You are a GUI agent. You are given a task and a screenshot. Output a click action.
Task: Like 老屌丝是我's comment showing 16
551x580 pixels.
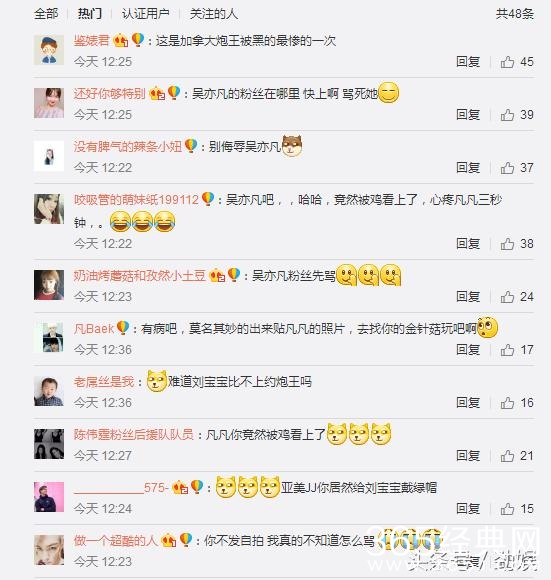[x=507, y=403]
